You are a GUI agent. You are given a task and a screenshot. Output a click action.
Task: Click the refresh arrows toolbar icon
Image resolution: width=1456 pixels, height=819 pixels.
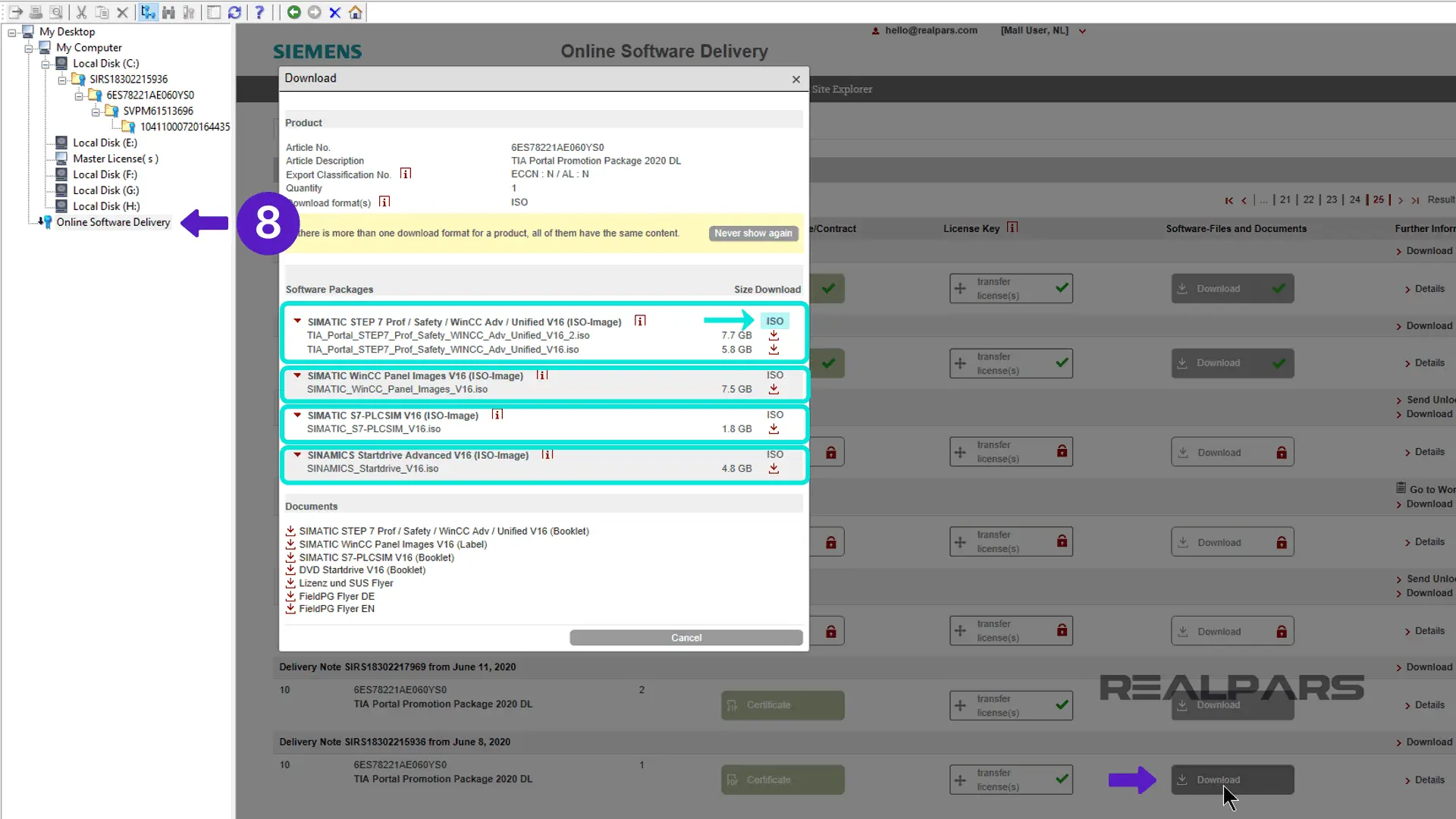pos(234,12)
